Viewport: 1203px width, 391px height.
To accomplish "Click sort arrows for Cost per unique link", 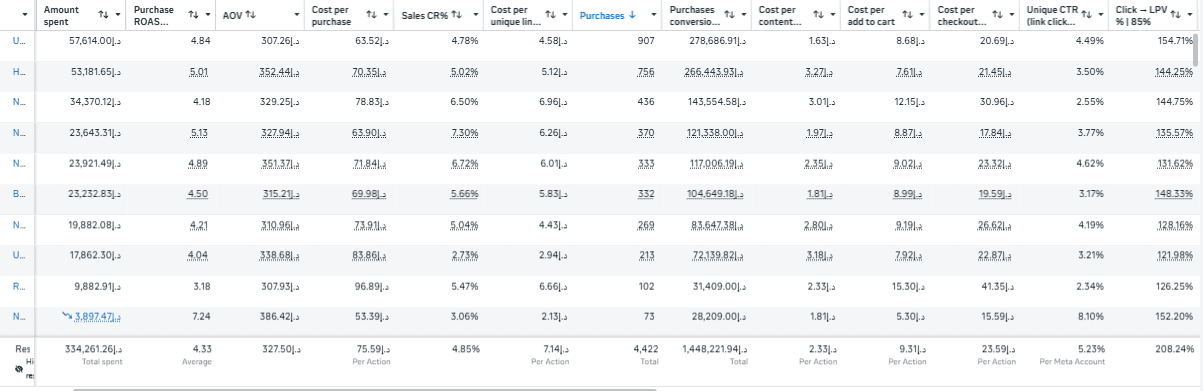I will [550, 15].
